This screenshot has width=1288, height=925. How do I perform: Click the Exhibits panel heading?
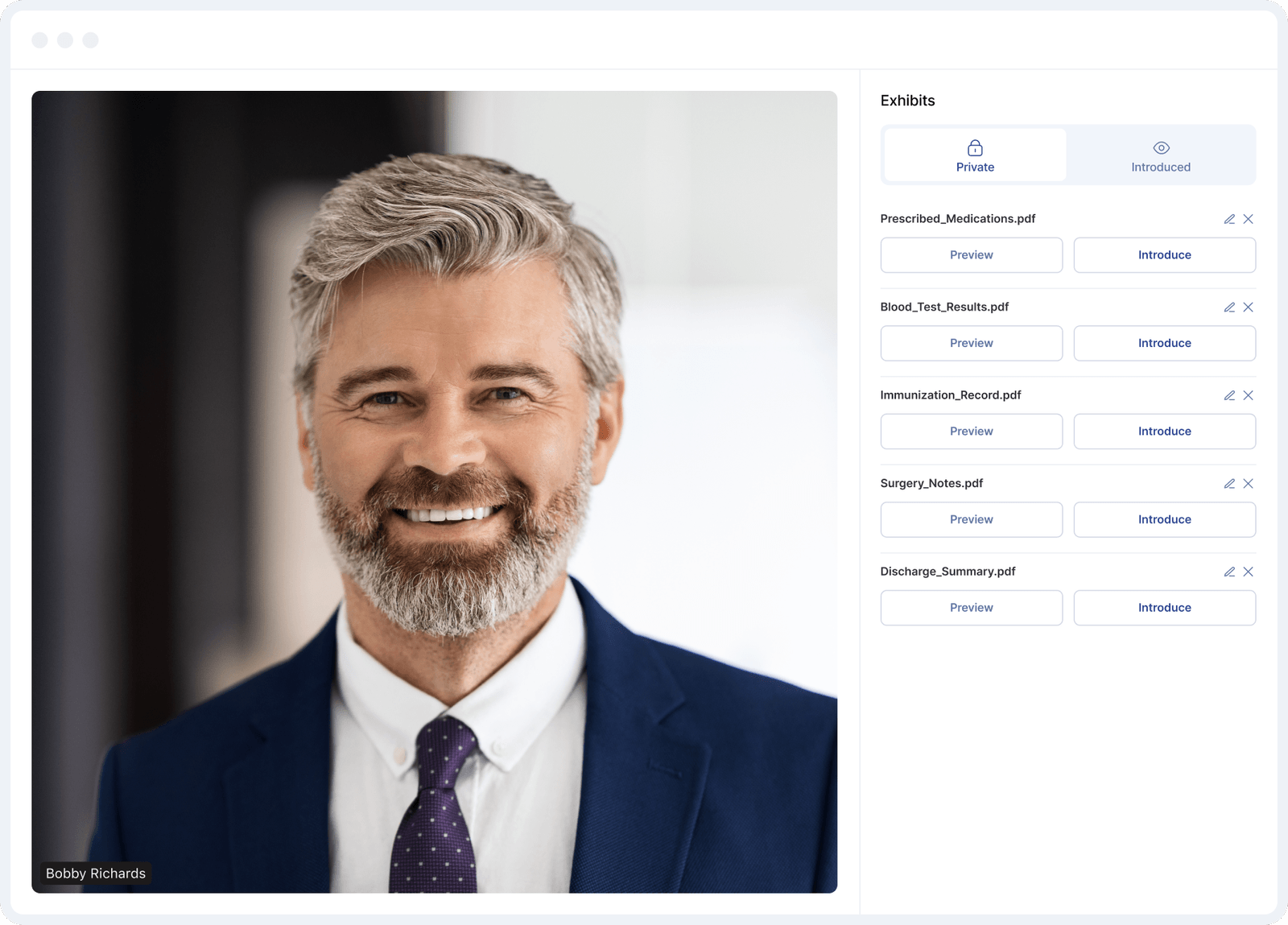[907, 101]
